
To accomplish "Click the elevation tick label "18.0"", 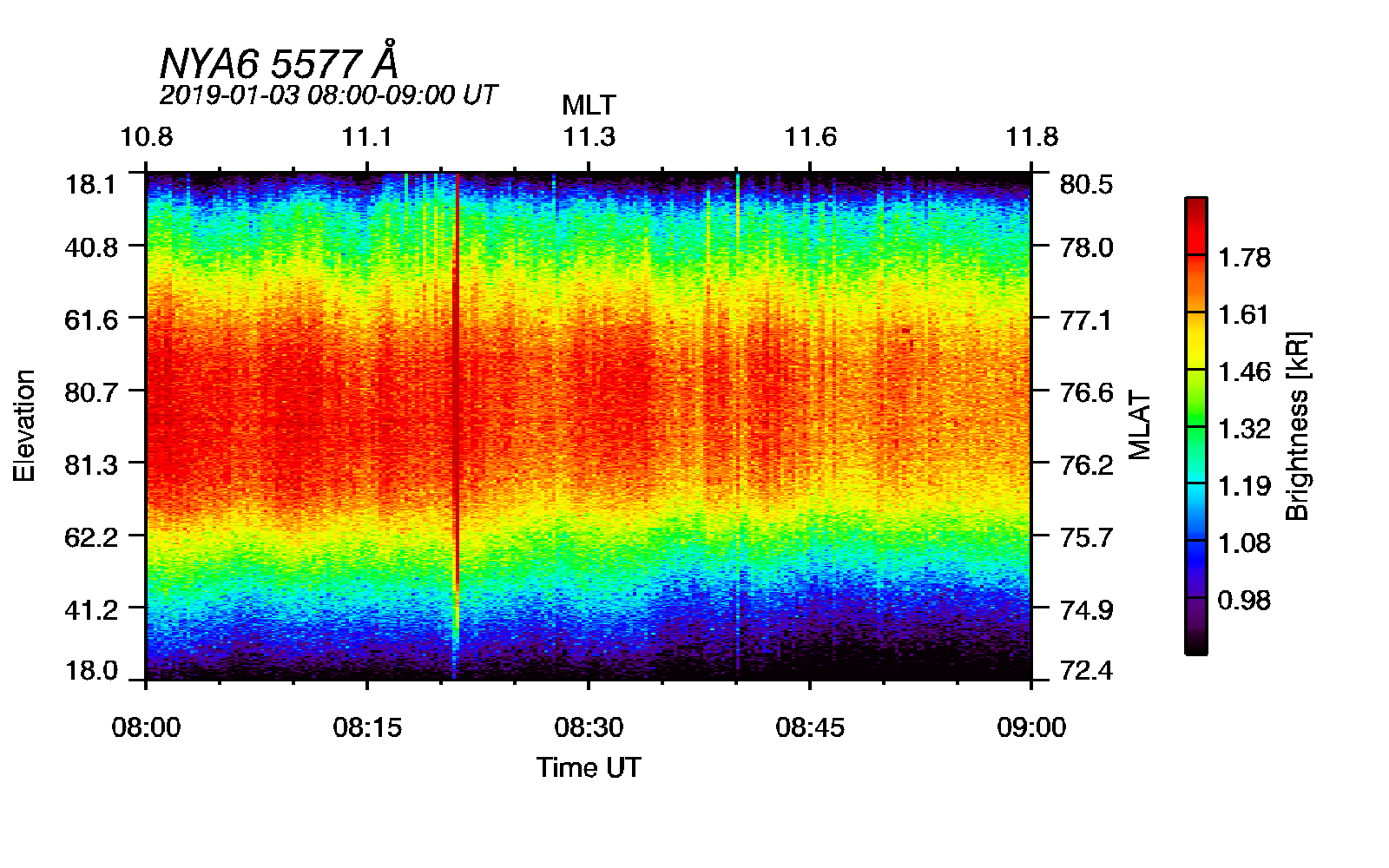I will click(x=91, y=670).
